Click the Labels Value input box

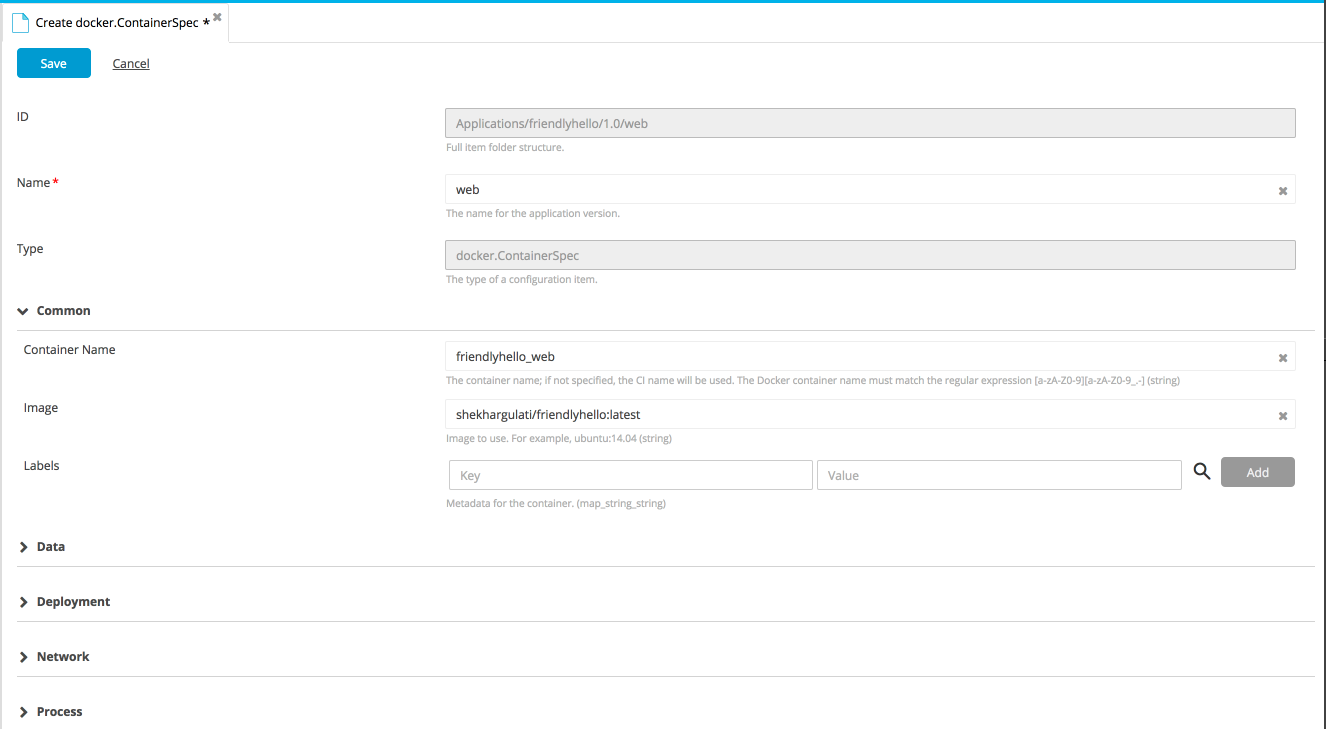point(999,475)
